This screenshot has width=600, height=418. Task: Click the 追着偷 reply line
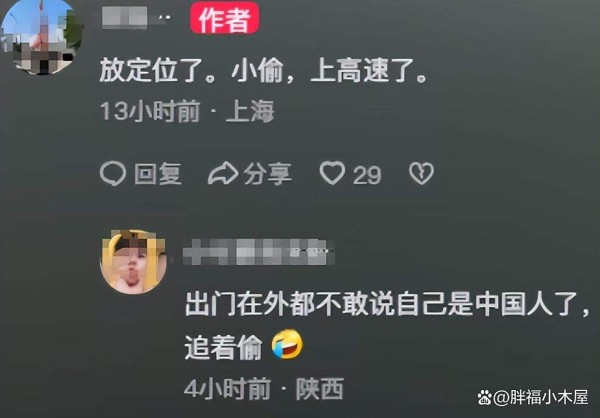pyautogui.click(x=223, y=348)
